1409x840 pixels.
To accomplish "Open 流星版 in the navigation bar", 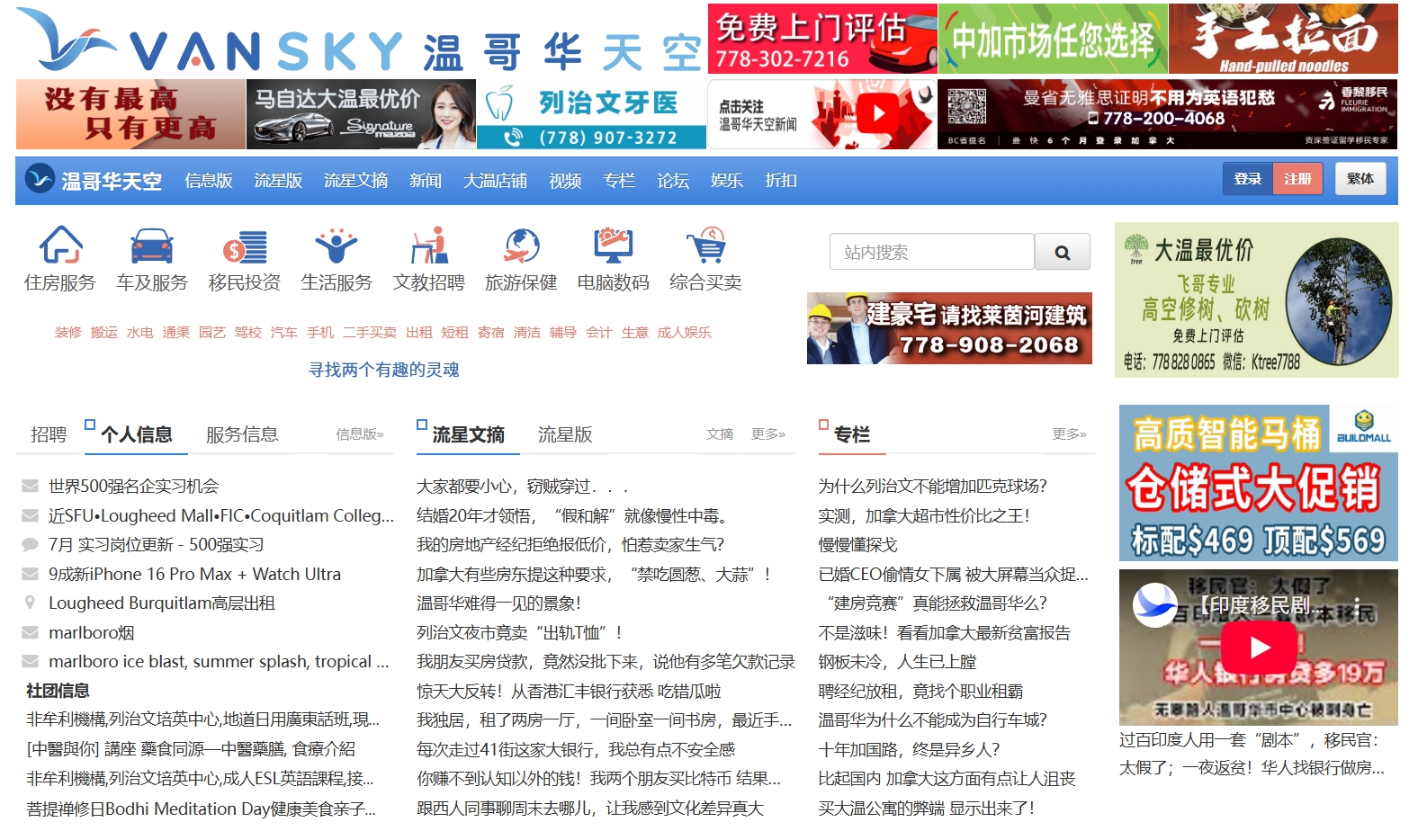I will 278,181.
